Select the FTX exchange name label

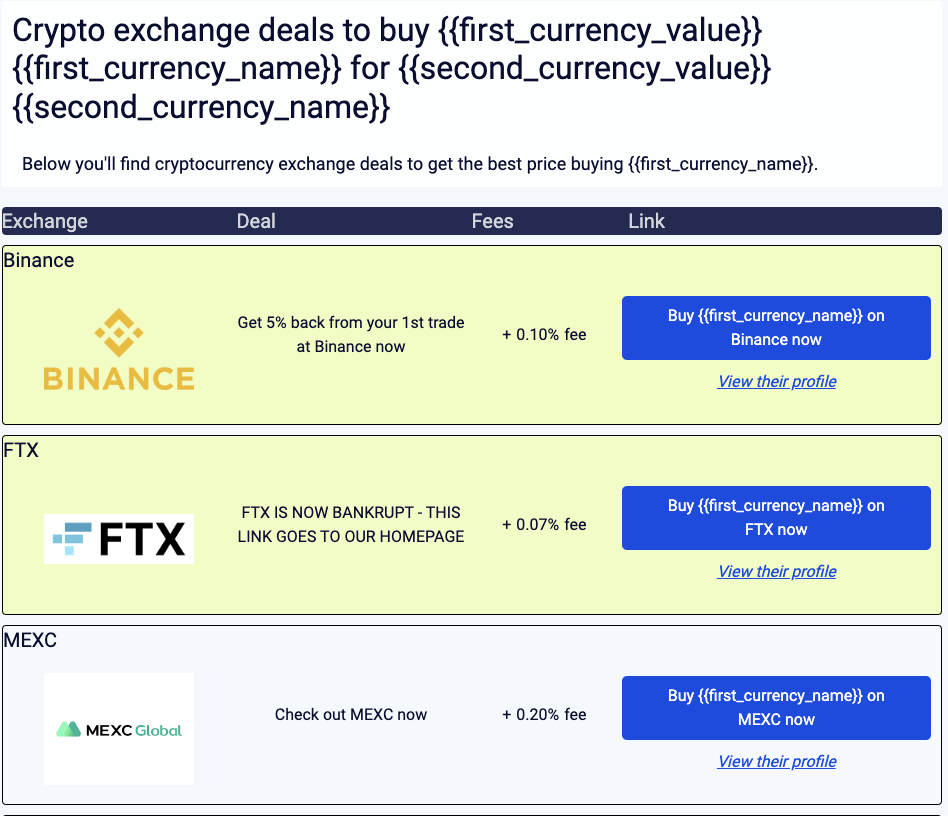(x=21, y=450)
